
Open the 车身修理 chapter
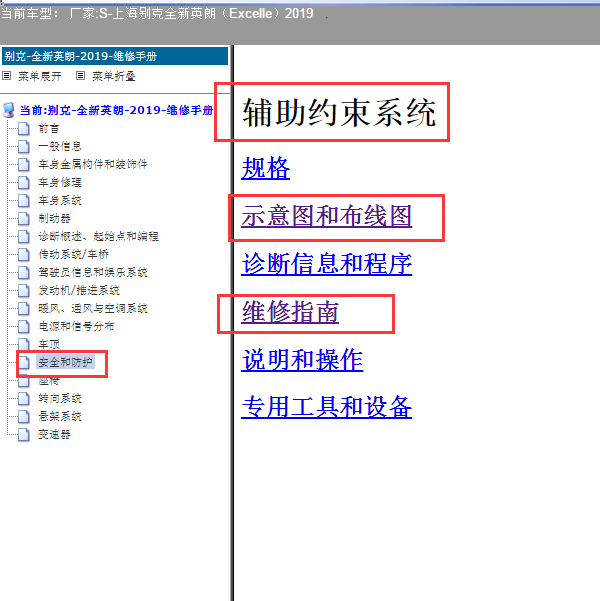coord(60,182)
